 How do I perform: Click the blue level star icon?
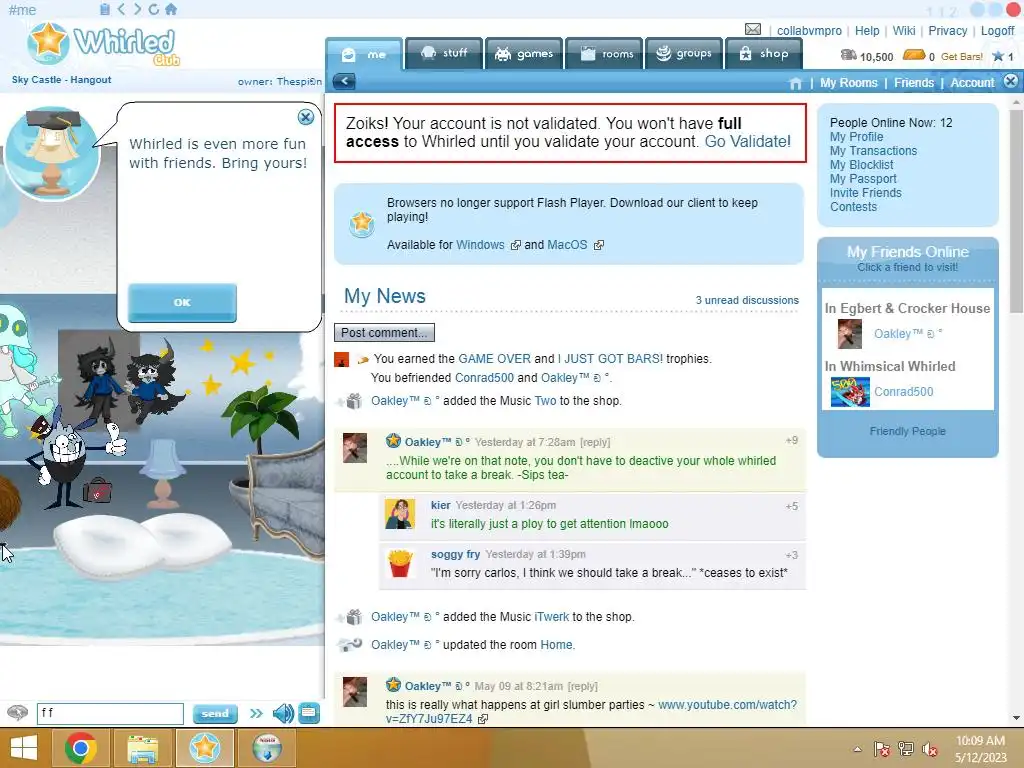(998, 56)
